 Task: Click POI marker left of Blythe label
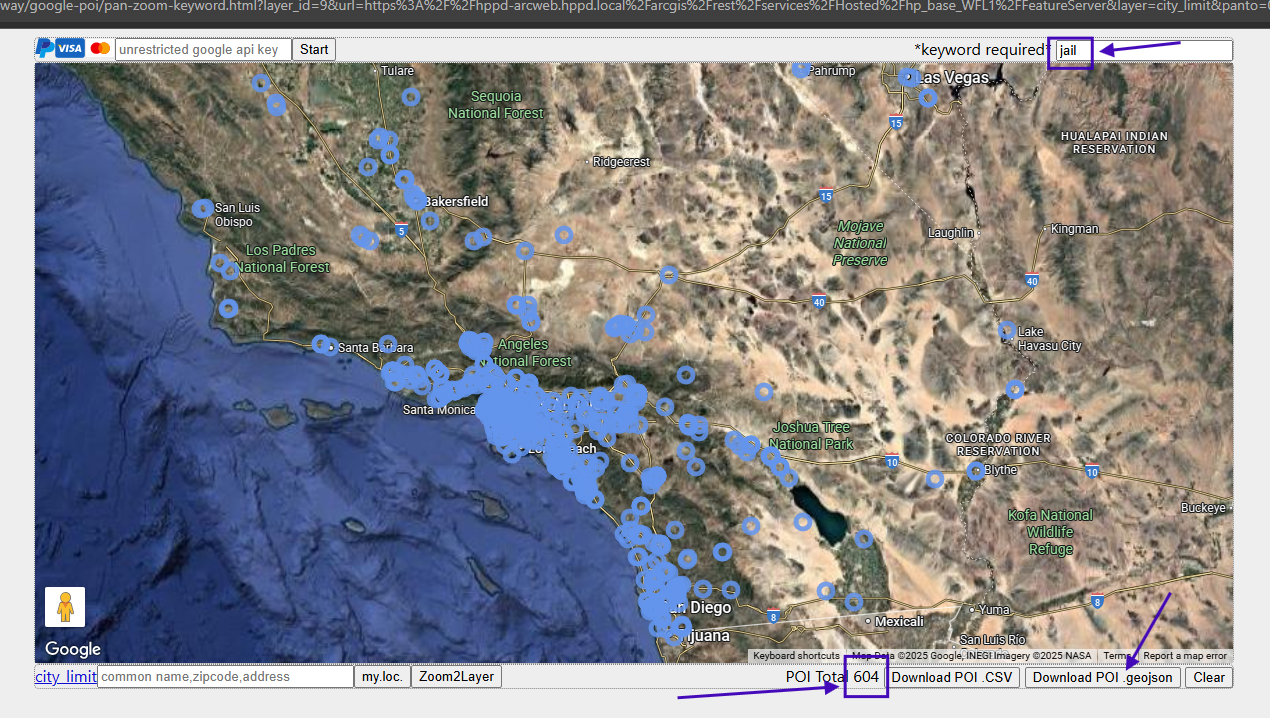tap(975, 471)
